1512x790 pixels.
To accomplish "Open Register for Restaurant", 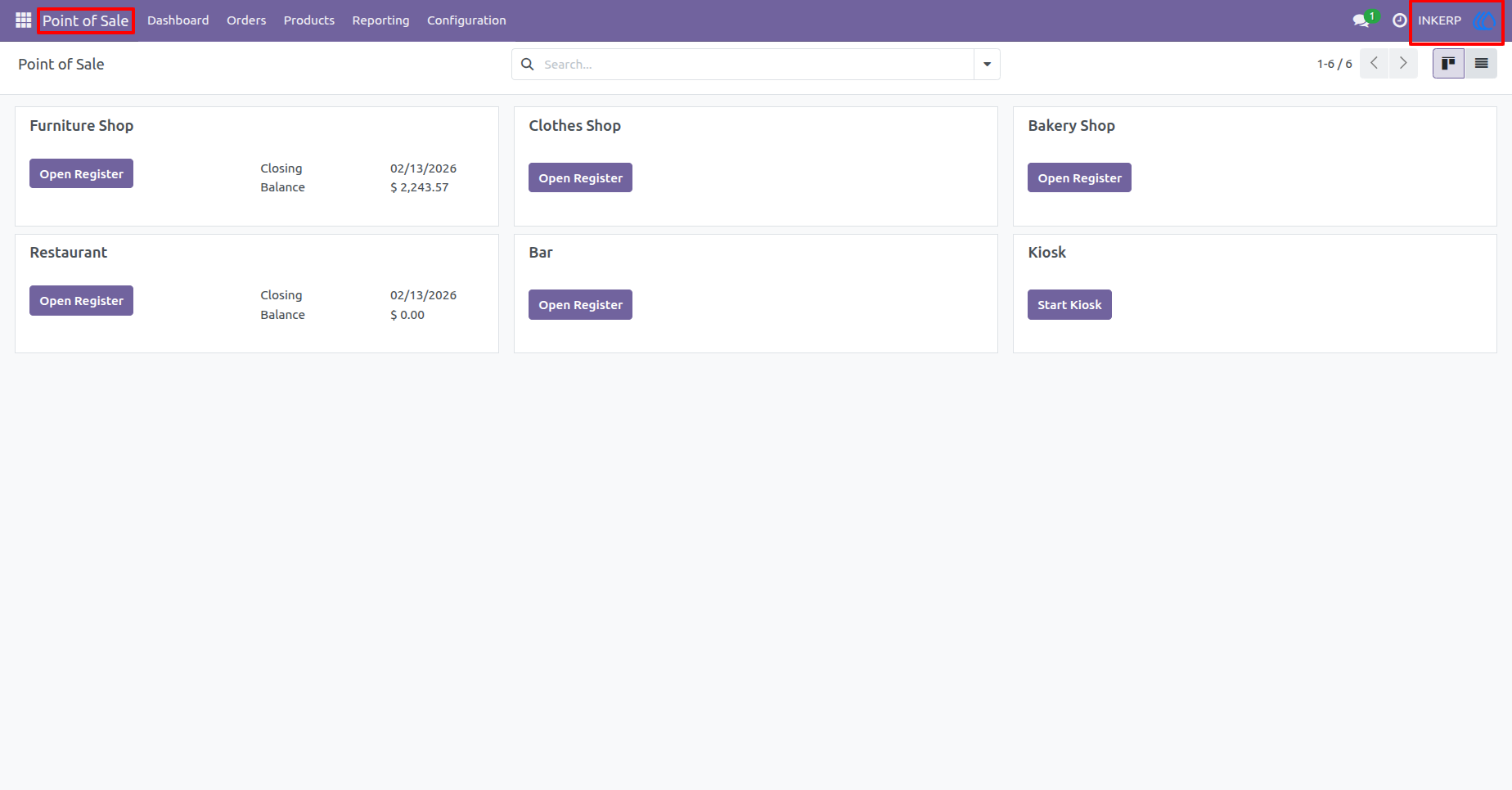I will (x=81, y=300).
